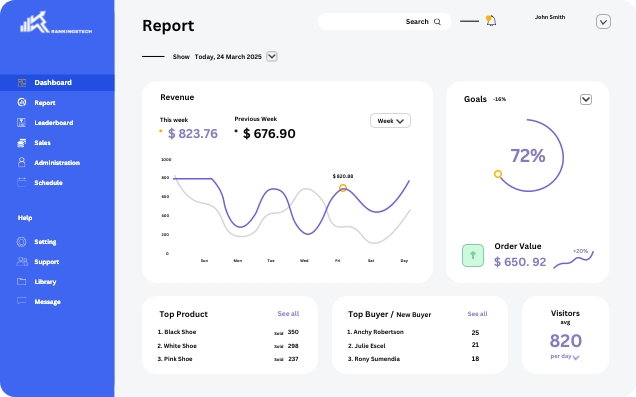Click the Setting gear icon
636x397 pixels.
pyautogui.click(x=21, y=242)
